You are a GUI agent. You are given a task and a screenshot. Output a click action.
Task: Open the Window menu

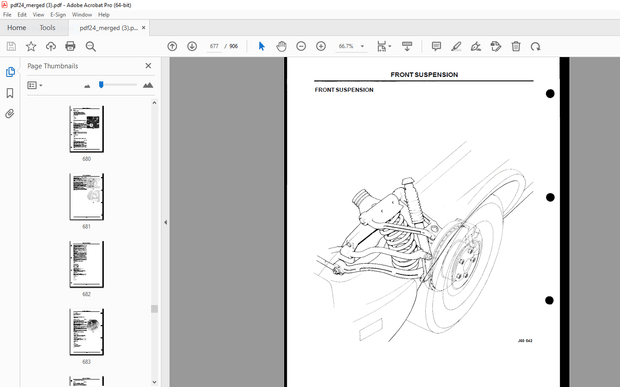pyautogui.click(x=82, y=15)
